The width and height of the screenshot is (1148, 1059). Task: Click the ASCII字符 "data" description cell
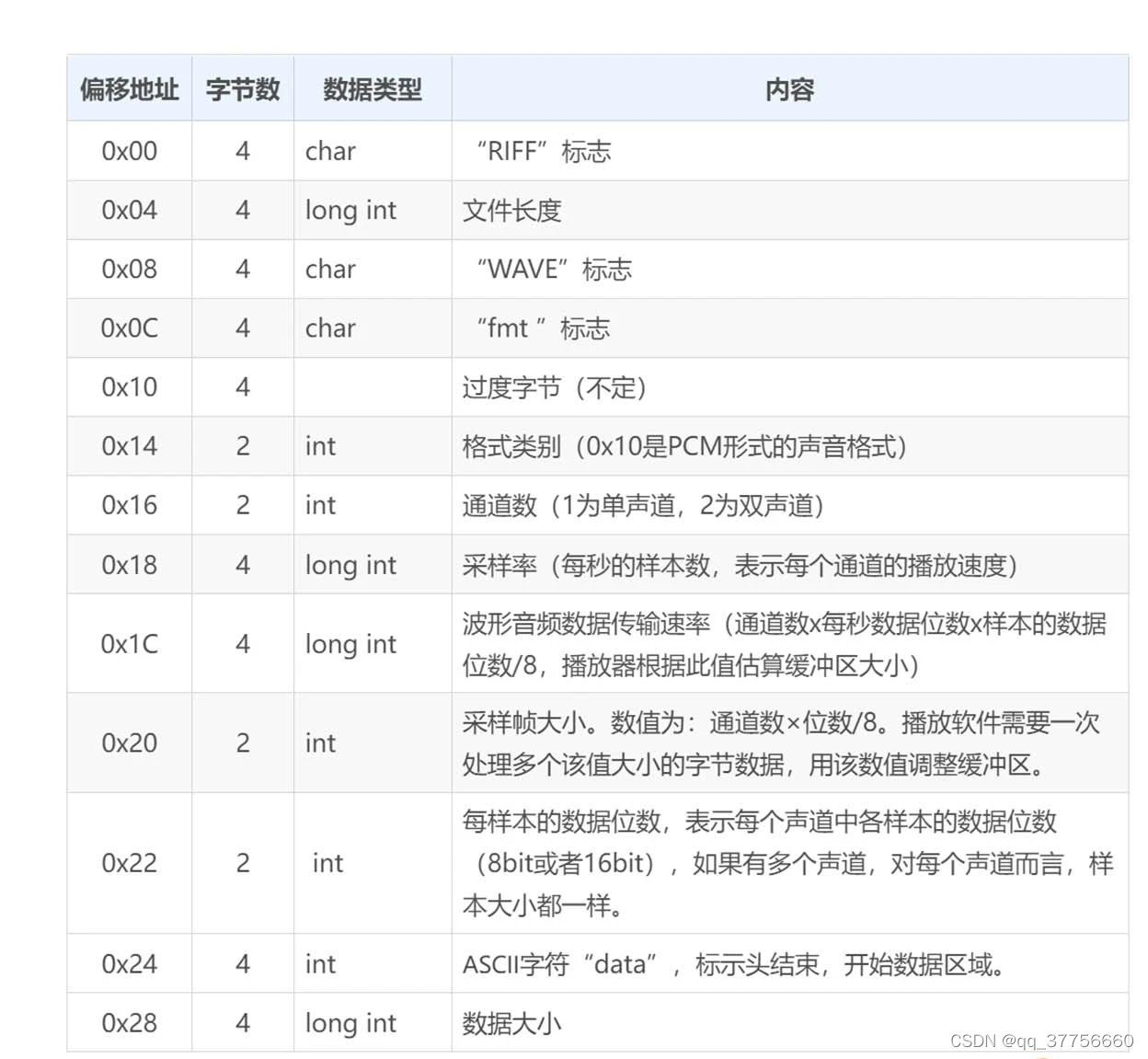tap(733, 964)
